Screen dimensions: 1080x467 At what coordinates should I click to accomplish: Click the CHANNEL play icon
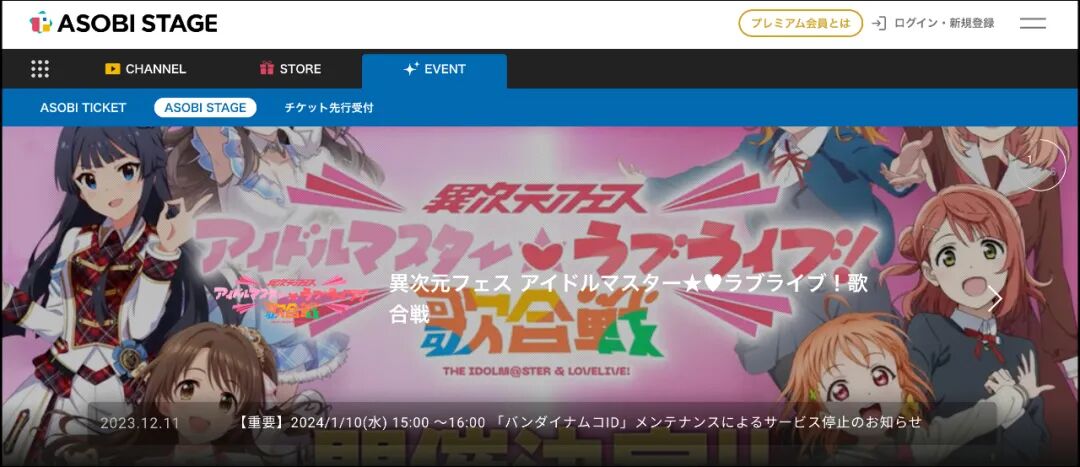click(x=112, y=69)
